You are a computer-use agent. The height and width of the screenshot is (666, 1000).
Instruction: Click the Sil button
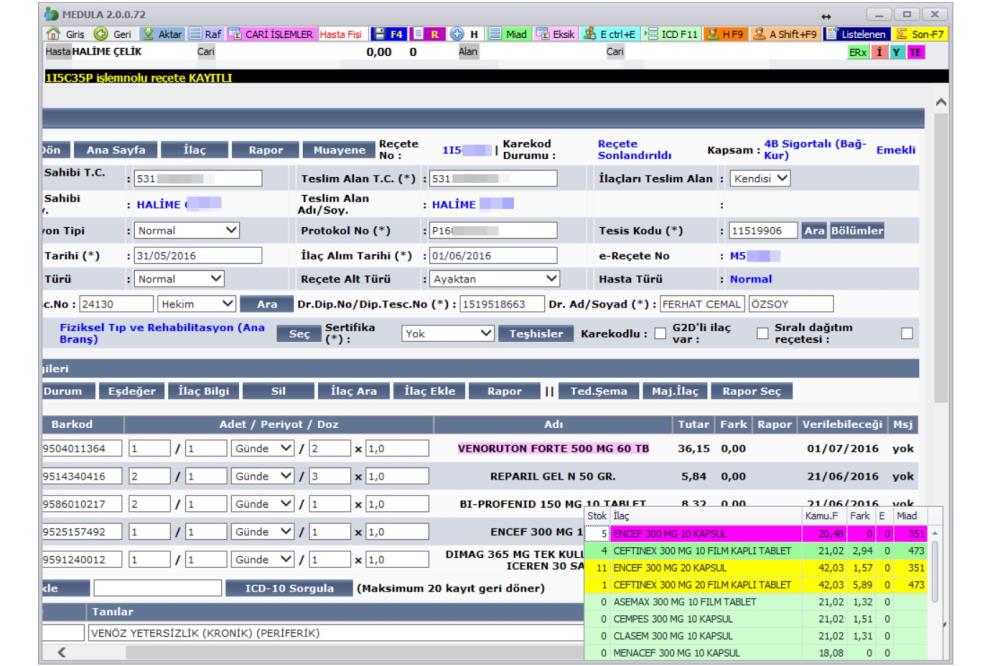pyautogui.click(x=278, y=391)
